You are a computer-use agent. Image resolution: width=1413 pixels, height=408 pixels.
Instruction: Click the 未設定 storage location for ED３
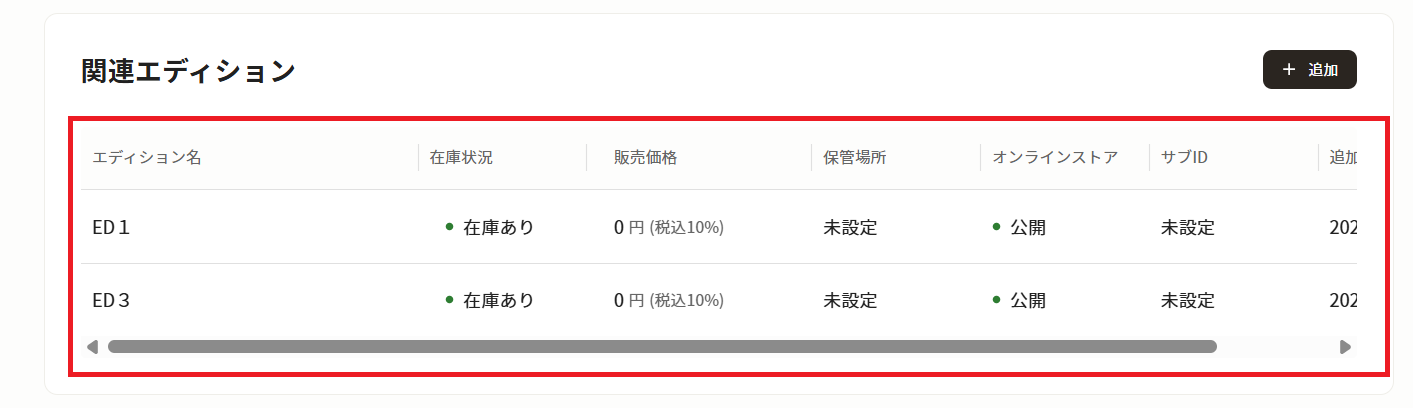850,300
